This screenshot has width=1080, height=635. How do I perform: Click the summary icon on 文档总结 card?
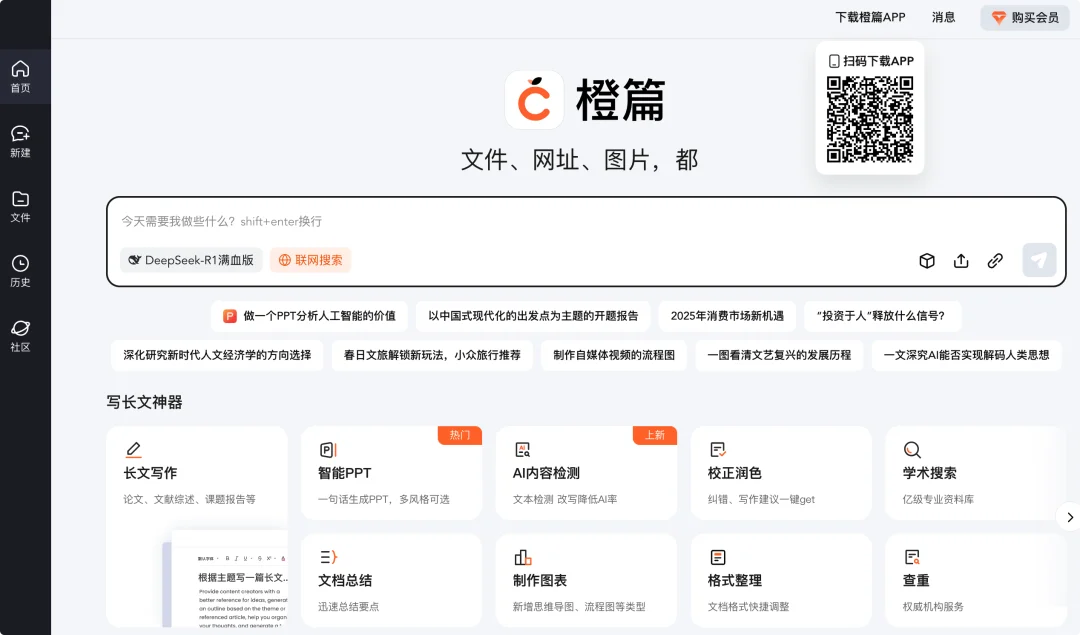[x=329, y=557]
